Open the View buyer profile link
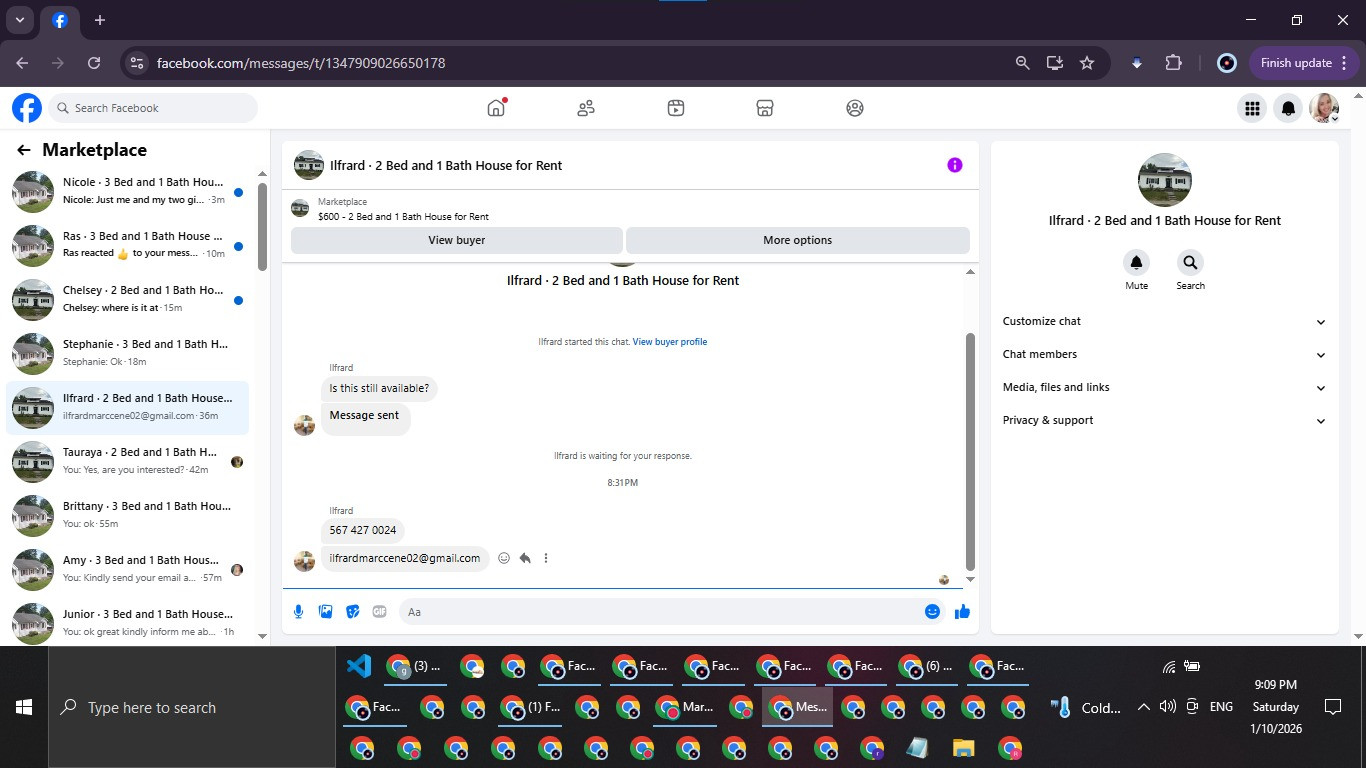Image resolution: width=1366 pixels, height=768 pixels. 669,342
